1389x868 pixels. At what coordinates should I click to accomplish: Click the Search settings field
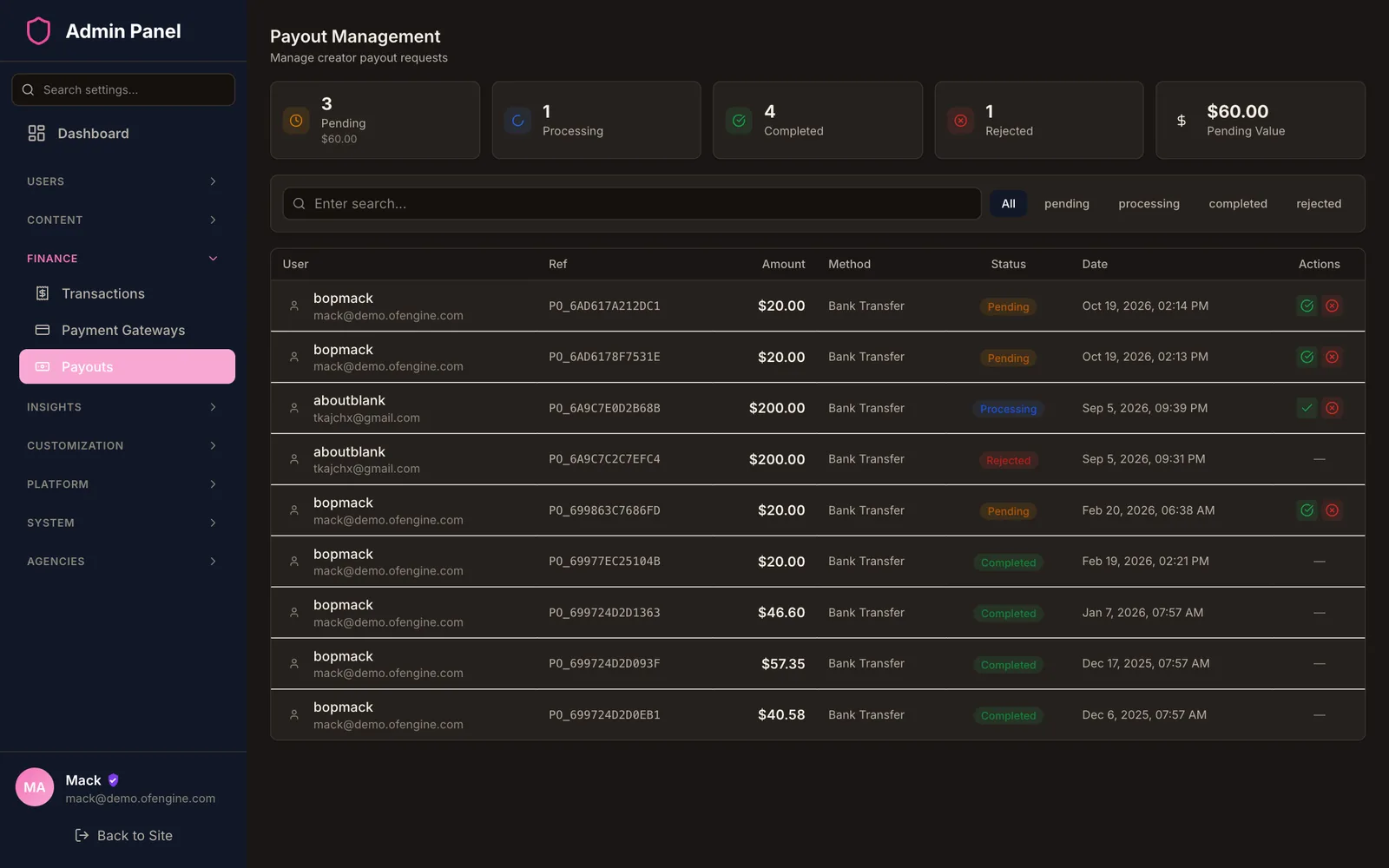coord(123,89)
